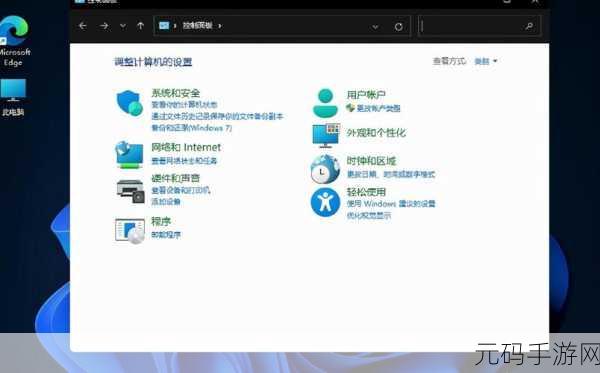Expand the chevron before the Control Panel breadcrumb

pyautogui.click(x=175, y=26)
